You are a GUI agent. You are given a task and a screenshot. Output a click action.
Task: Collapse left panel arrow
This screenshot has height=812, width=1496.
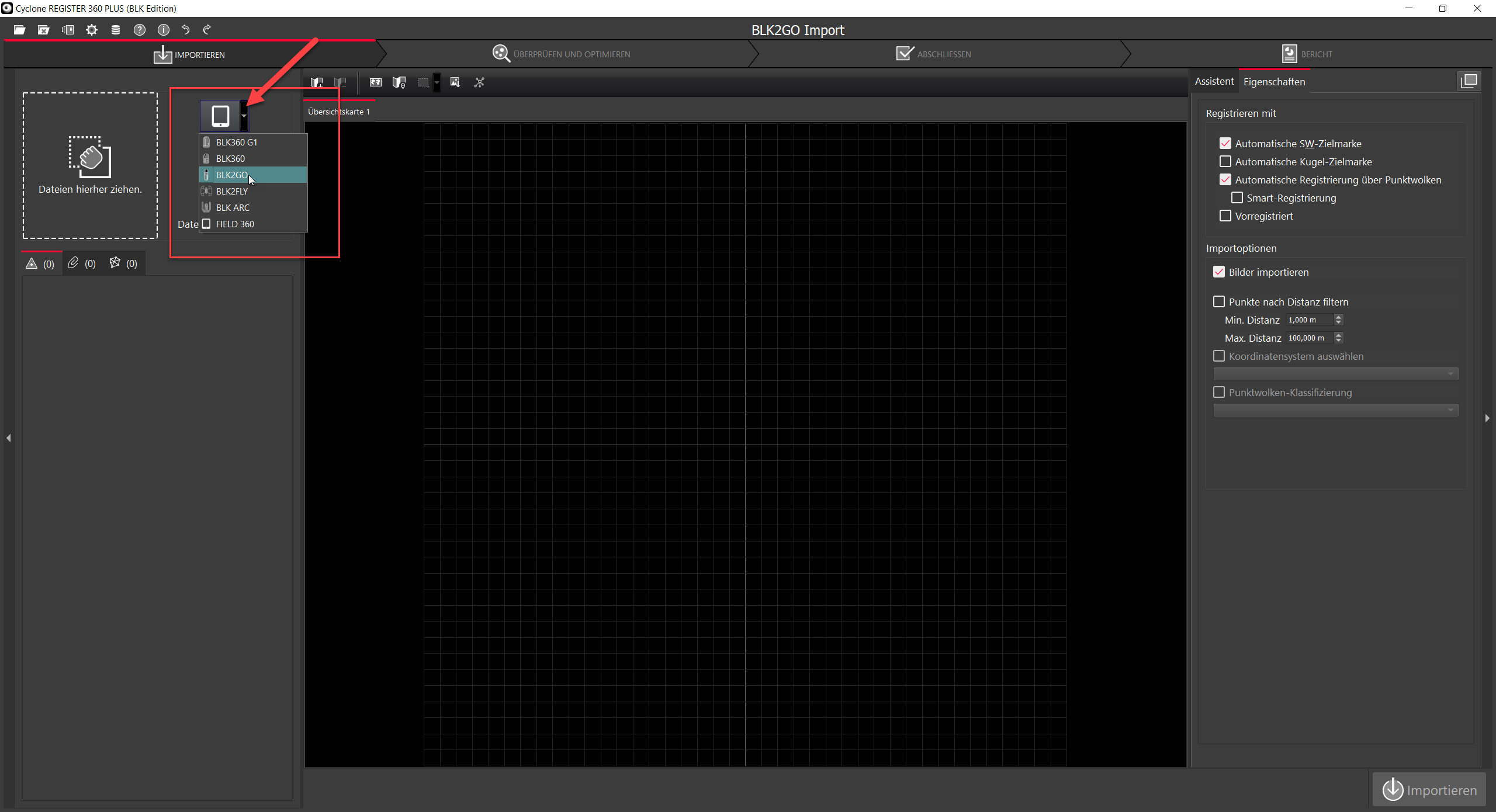point(9,438)
